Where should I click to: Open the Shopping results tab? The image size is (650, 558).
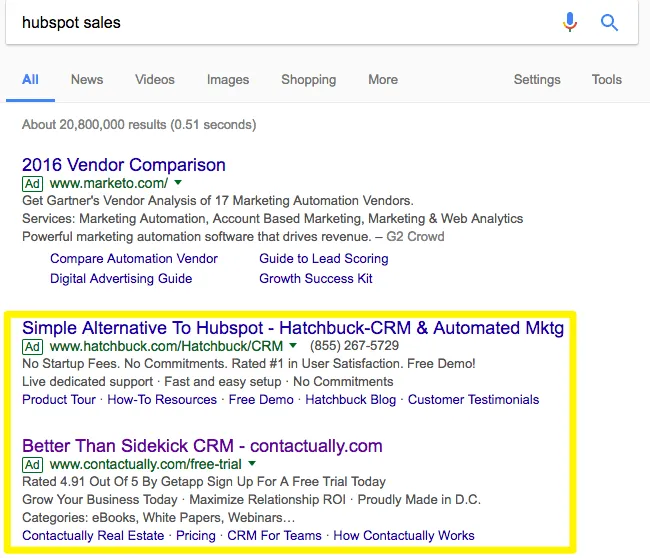tap(308, 80)
